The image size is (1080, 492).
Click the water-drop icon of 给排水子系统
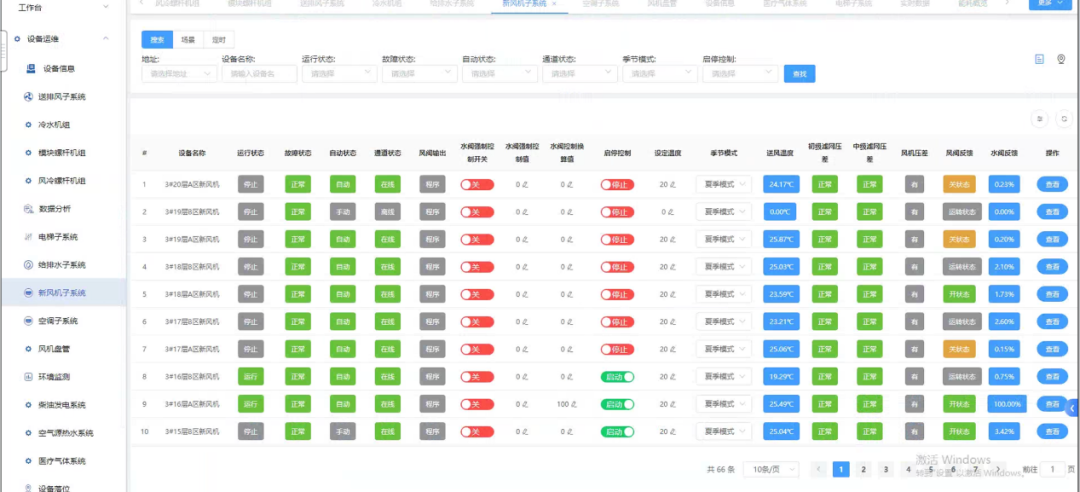point(28,265)
